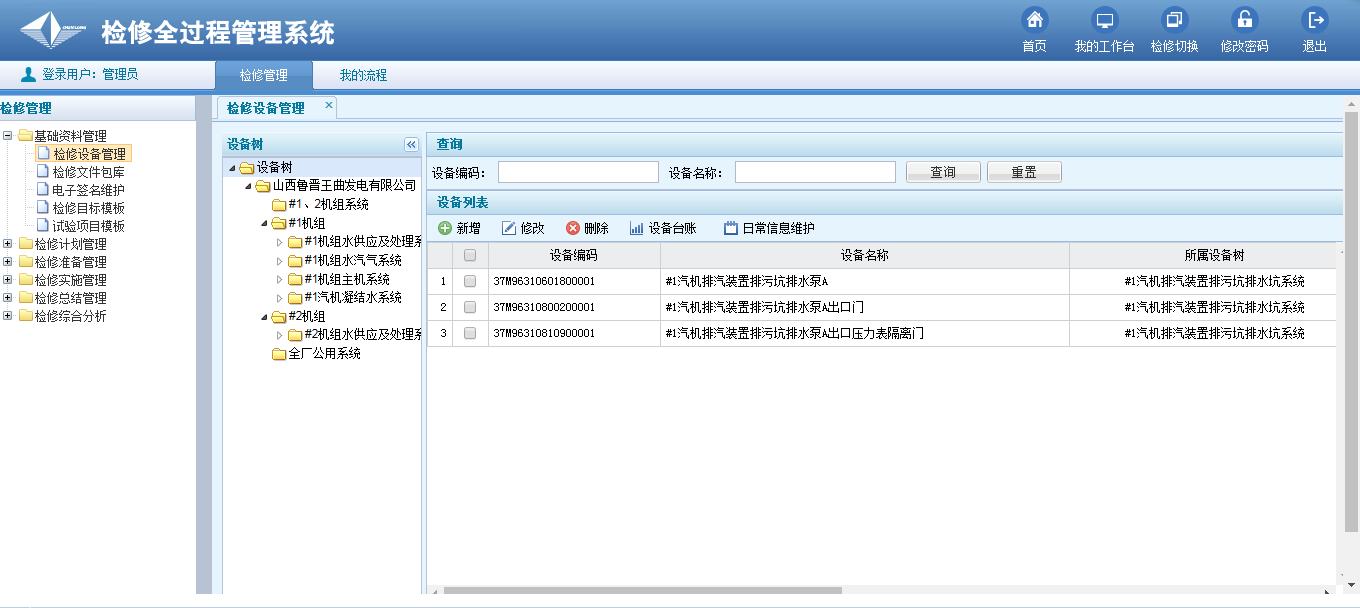Open 修改密码 lock icon

[1244, 20]
